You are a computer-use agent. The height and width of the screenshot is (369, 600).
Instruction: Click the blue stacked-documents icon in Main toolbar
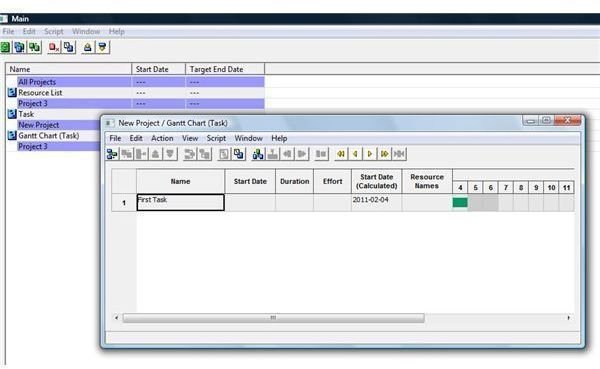(x=20, y=47)
